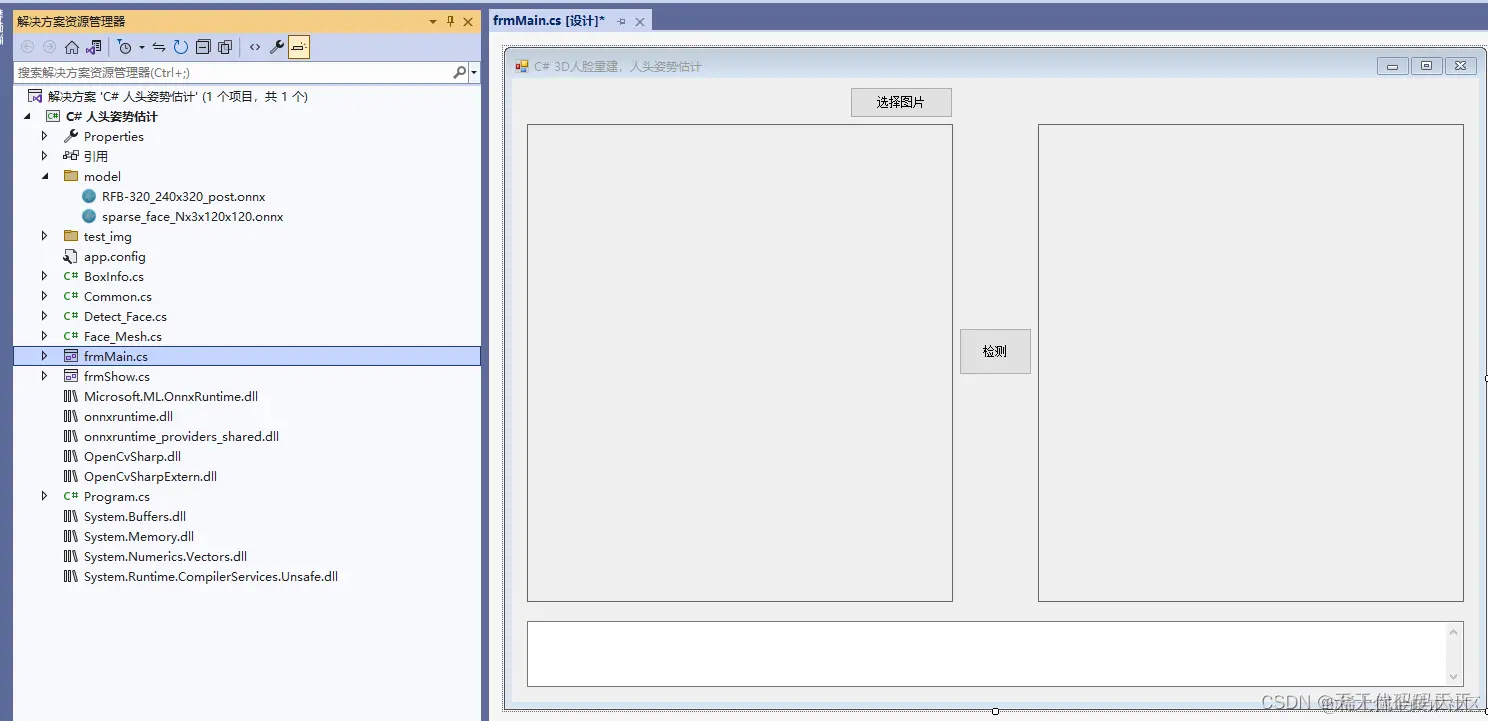Image resolution: width=1488 pixels, height=721 pixels.
Task: Select System.Memory.dll
Action: (139, 537)
